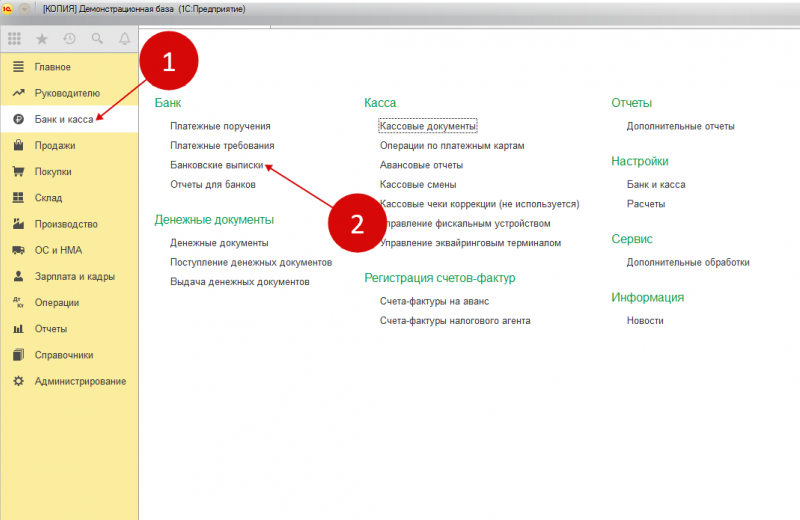
Task: Open the sections grid menu icon
Action: click(14, 39)
